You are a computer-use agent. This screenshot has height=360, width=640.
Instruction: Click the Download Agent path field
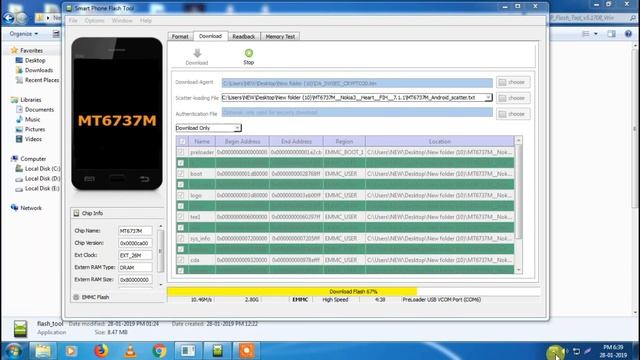[x=357, y=83]
